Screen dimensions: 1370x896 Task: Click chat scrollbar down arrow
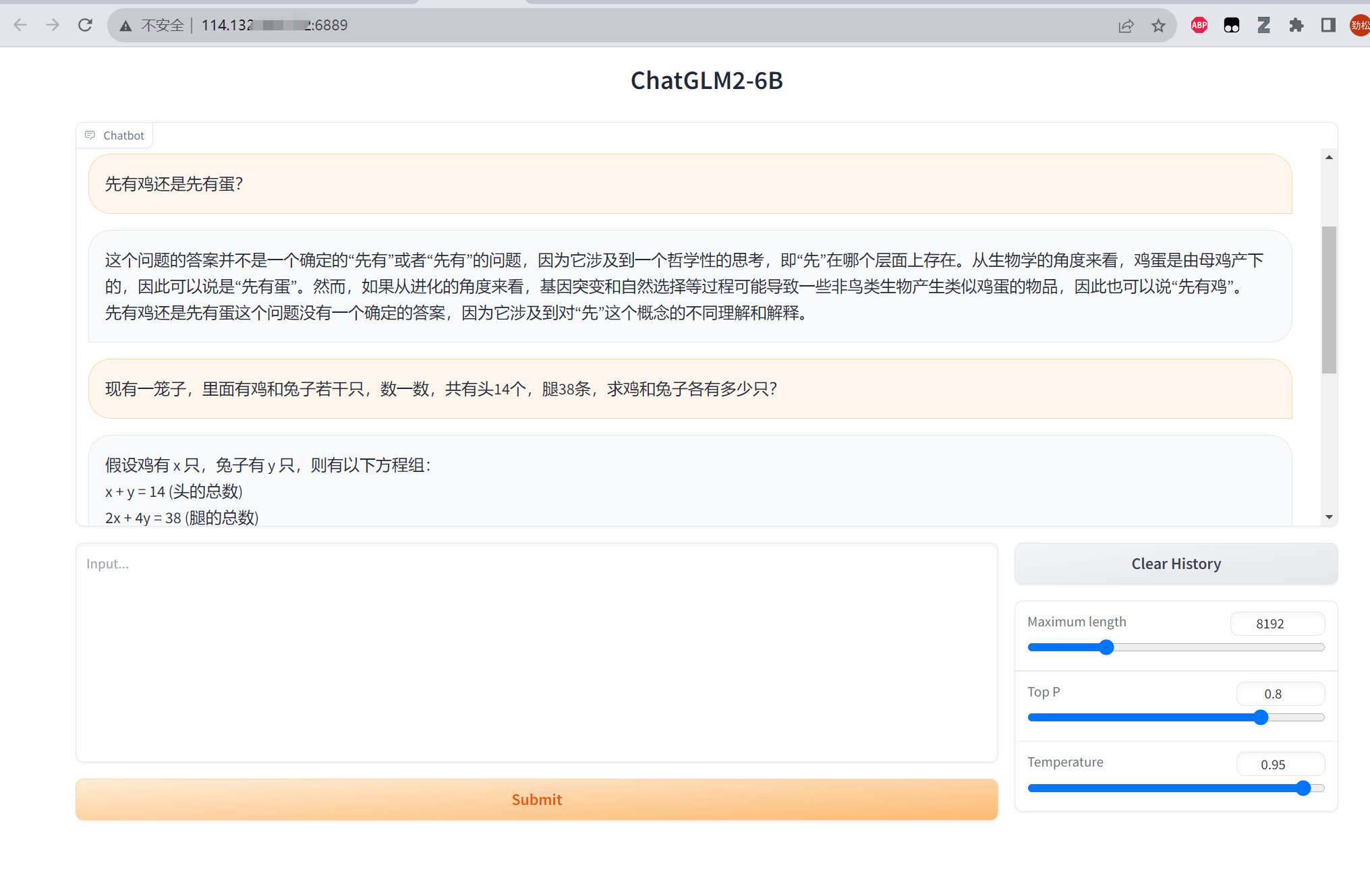(1329, 517)
